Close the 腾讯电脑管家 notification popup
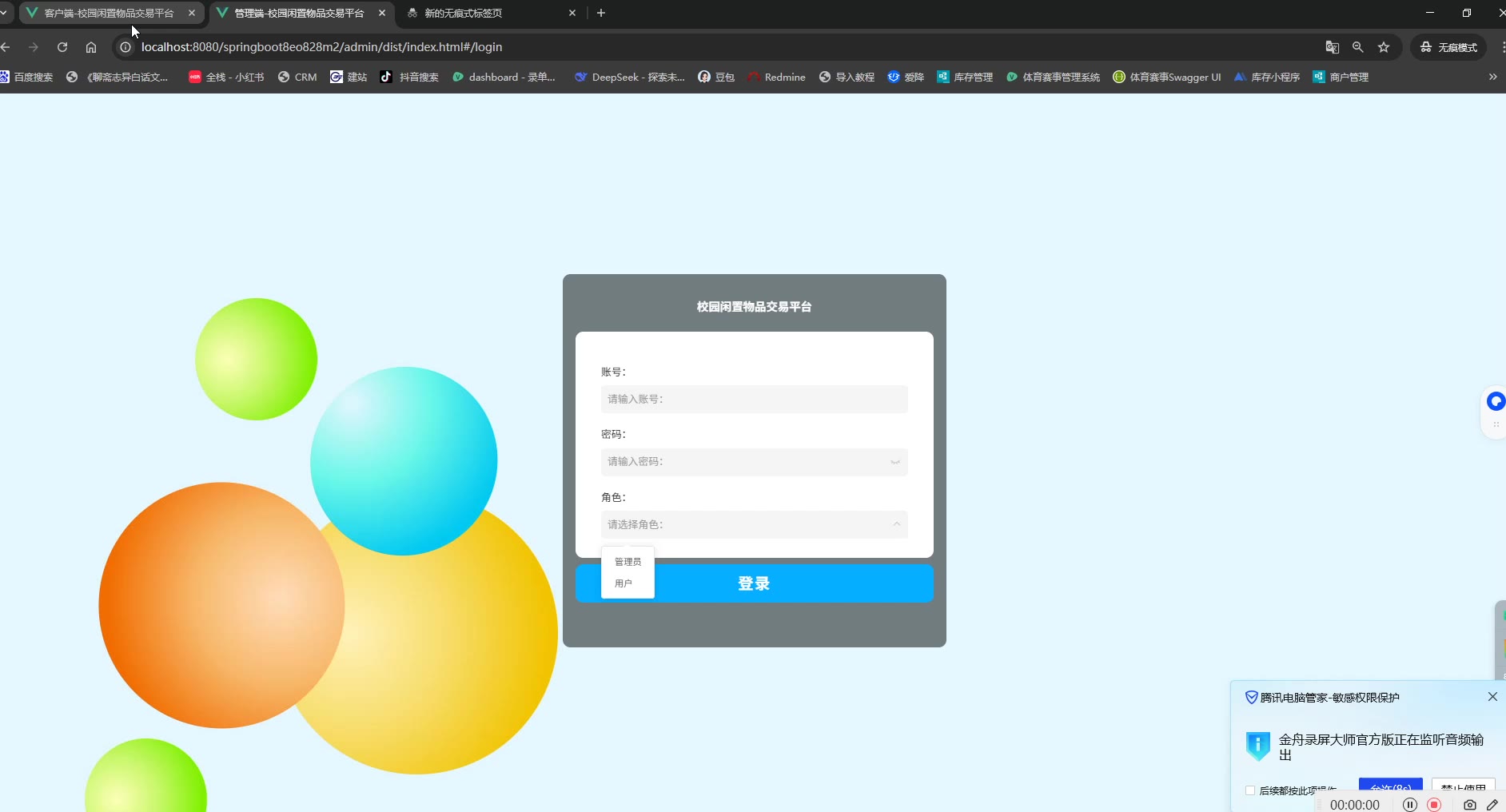This screenshot has height=812, width=1506. (1492, 697)
